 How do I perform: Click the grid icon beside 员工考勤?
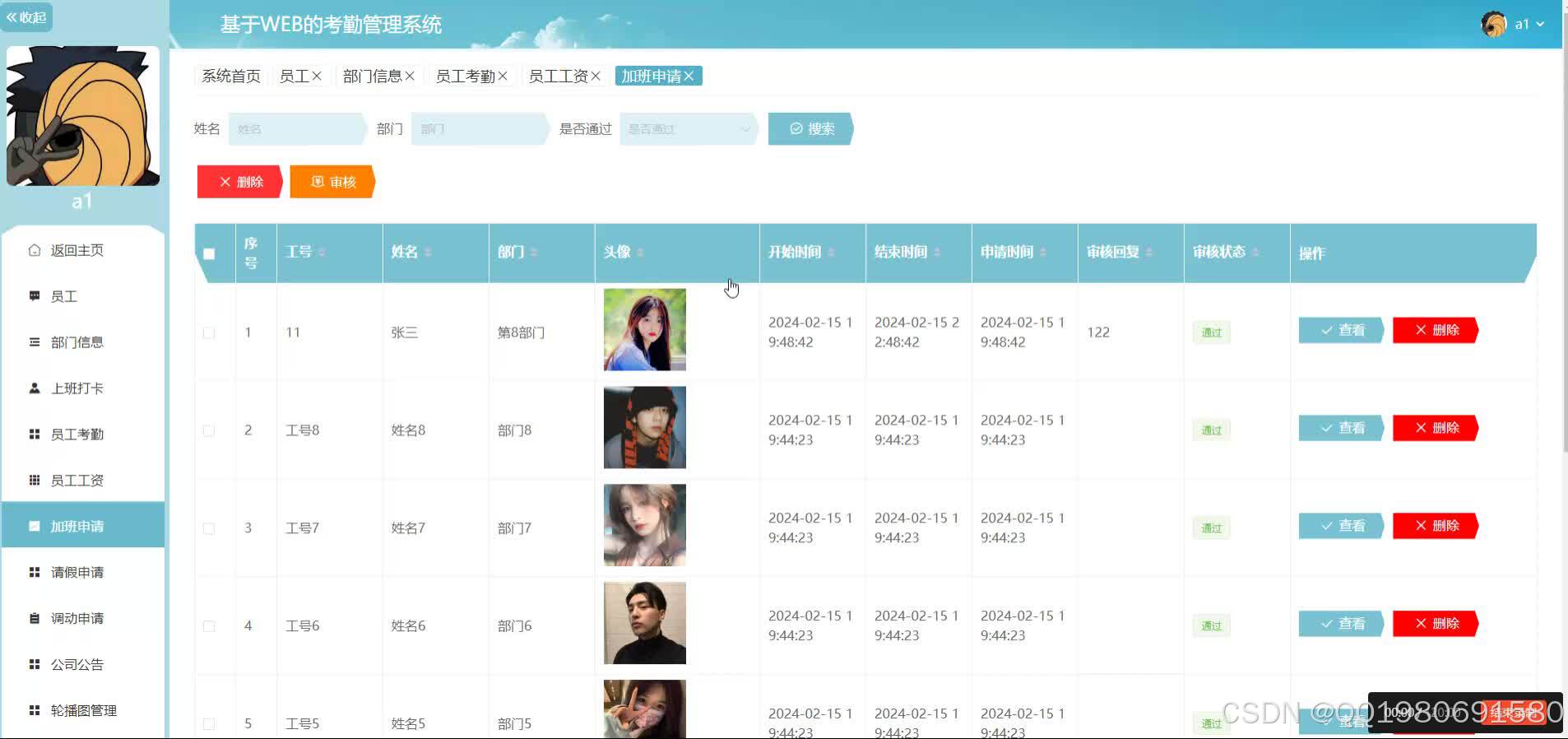35,434
